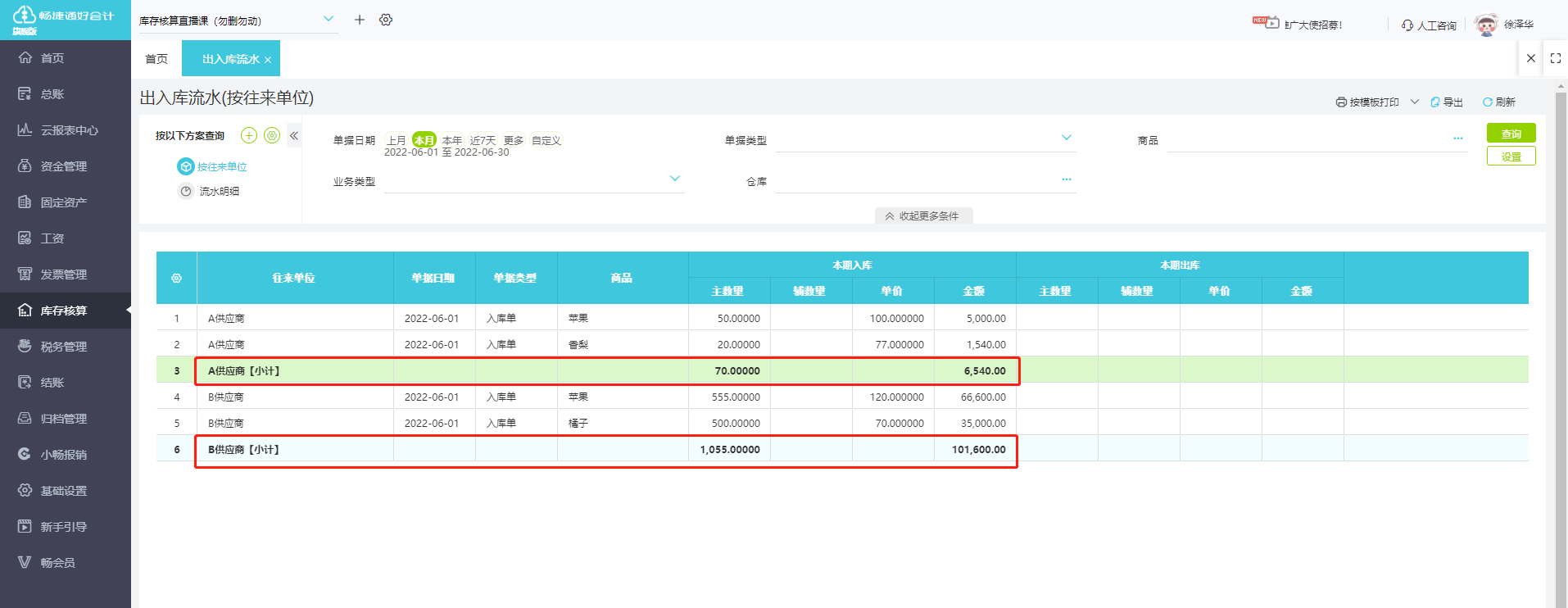Click the vertical scrollbar on the right
Screen dimensions: 1568x608
tap(1560, 328)
